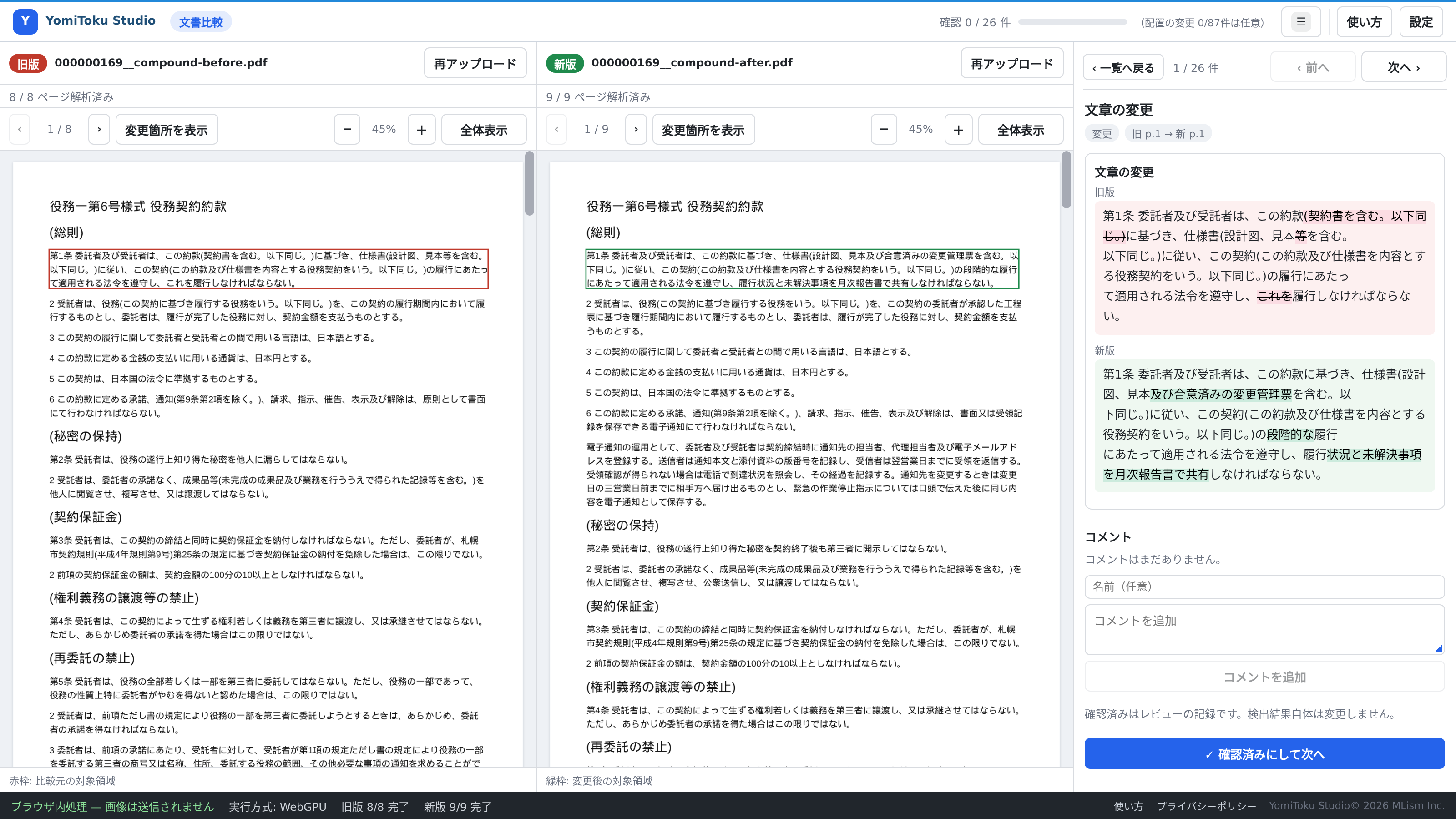Click the 旧 p.1 → 新 p.1 badge
The image size is (1456, 819).
point(1168,133)
